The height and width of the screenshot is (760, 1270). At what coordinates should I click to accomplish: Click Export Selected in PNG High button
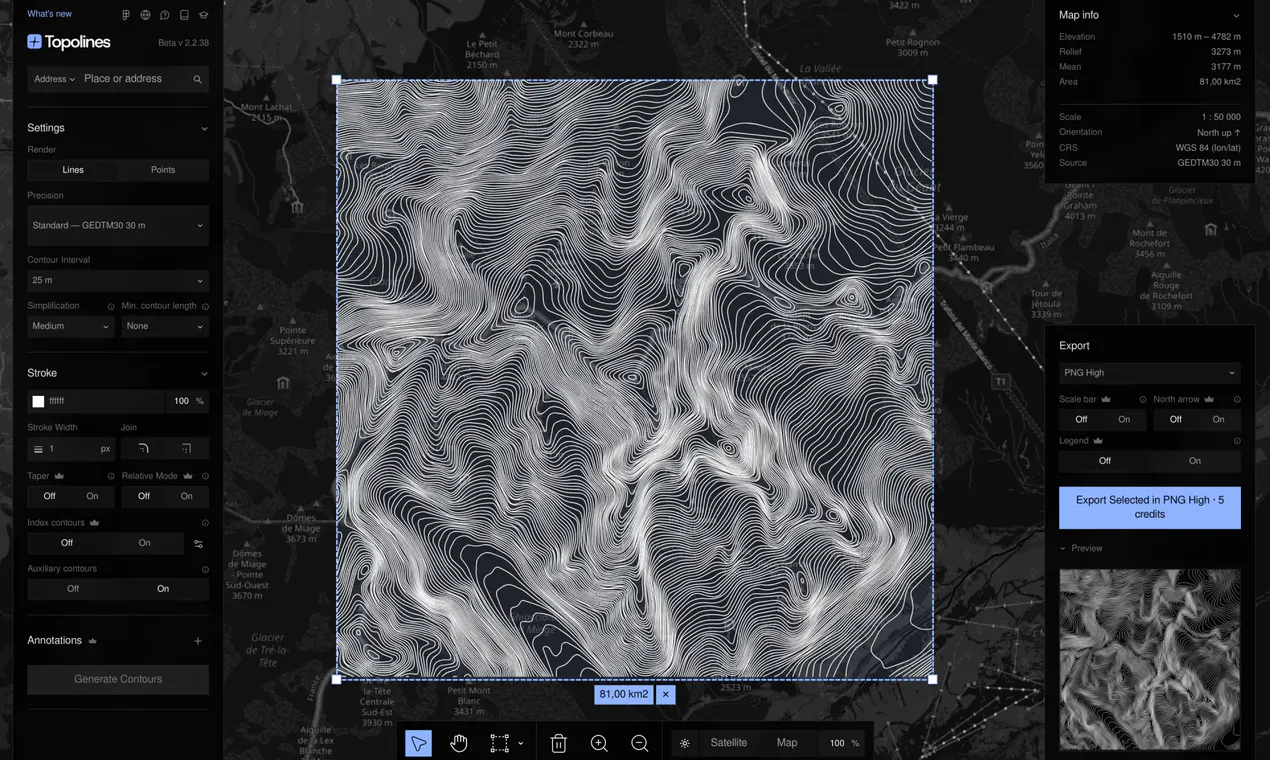[x=1150, y=508]
